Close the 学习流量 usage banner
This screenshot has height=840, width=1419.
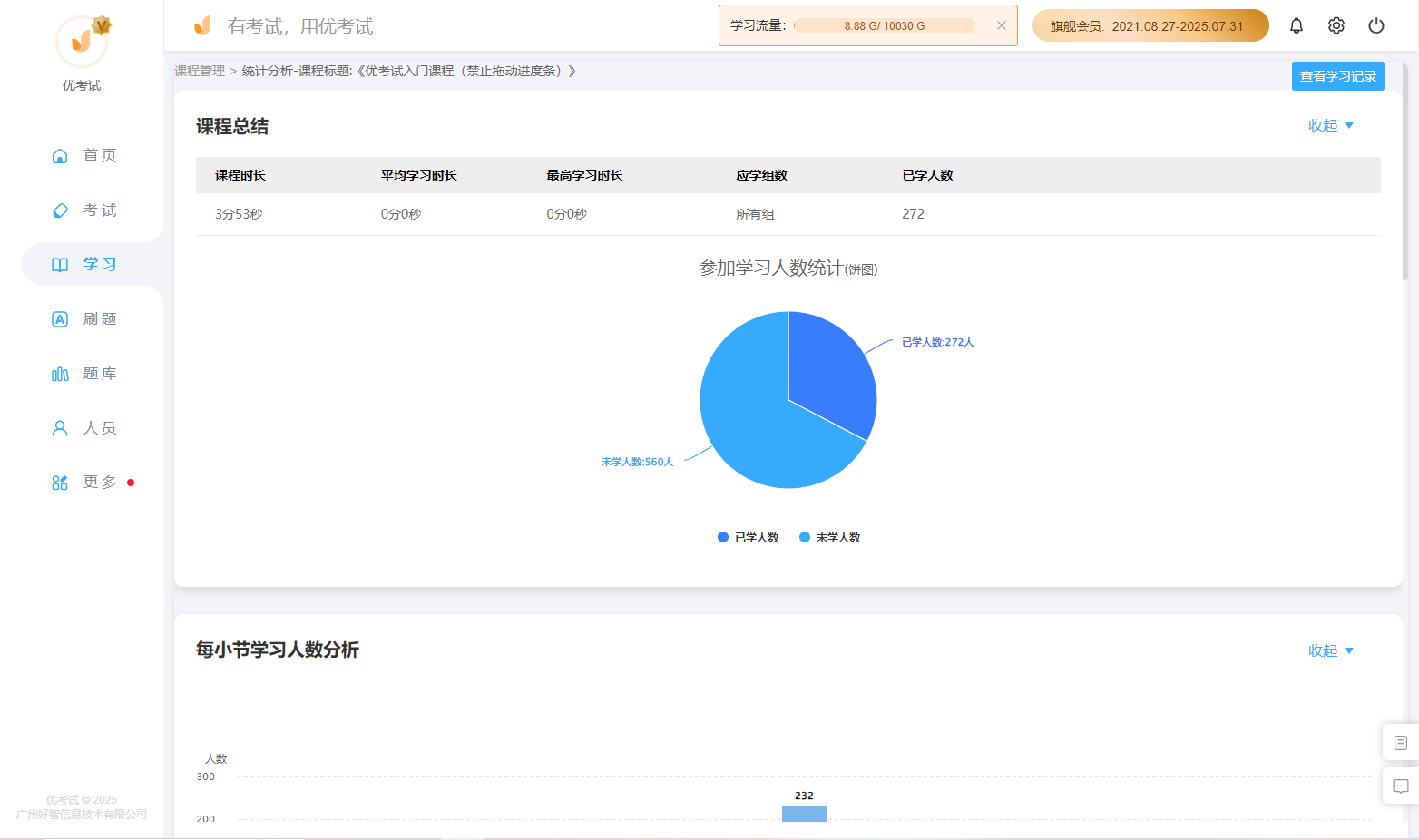coord(1002,25)
